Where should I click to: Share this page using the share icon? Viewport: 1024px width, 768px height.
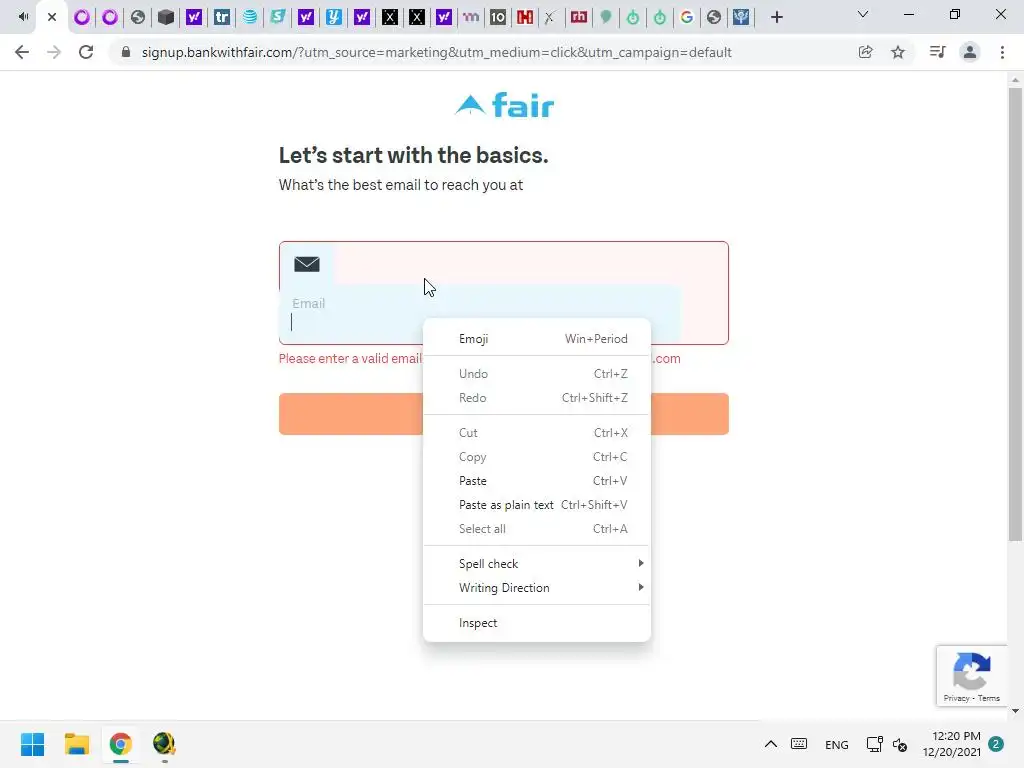865,52
